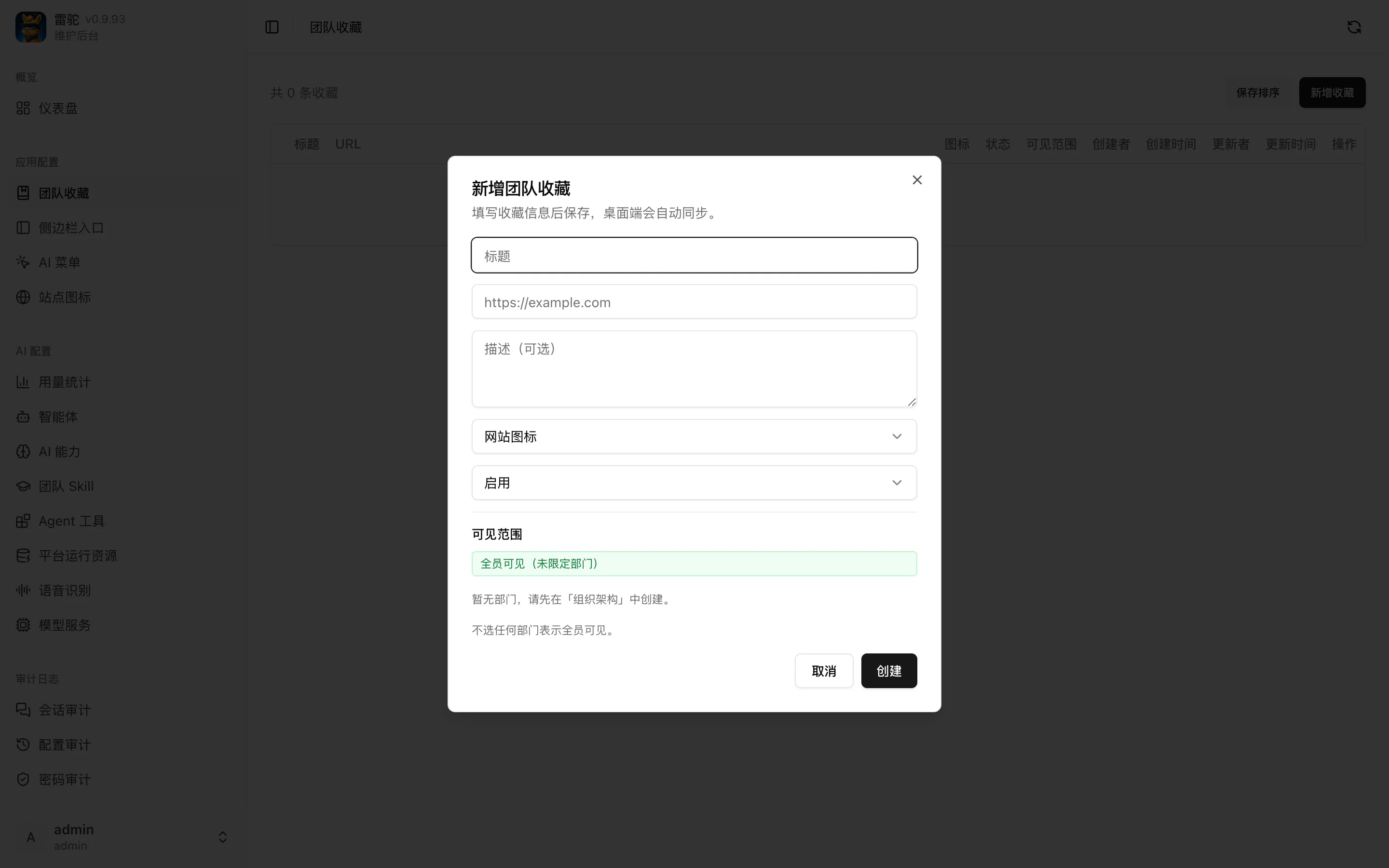1389x868 pixels.
Task: Click the AI 菜单 sparkle cursor icon
Action: (23, 262)
